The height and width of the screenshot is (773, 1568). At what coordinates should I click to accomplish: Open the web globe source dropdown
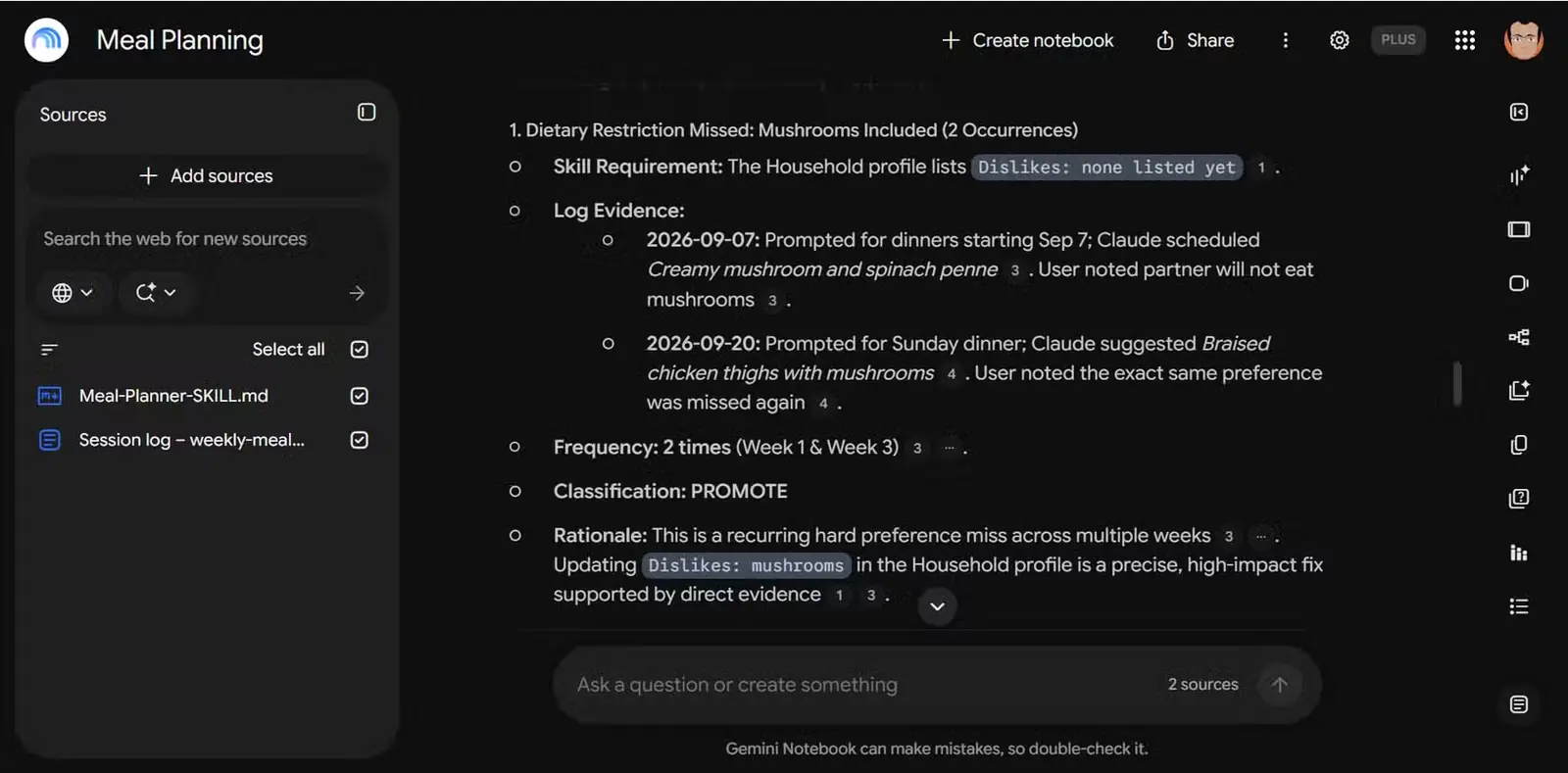[72, 293]
